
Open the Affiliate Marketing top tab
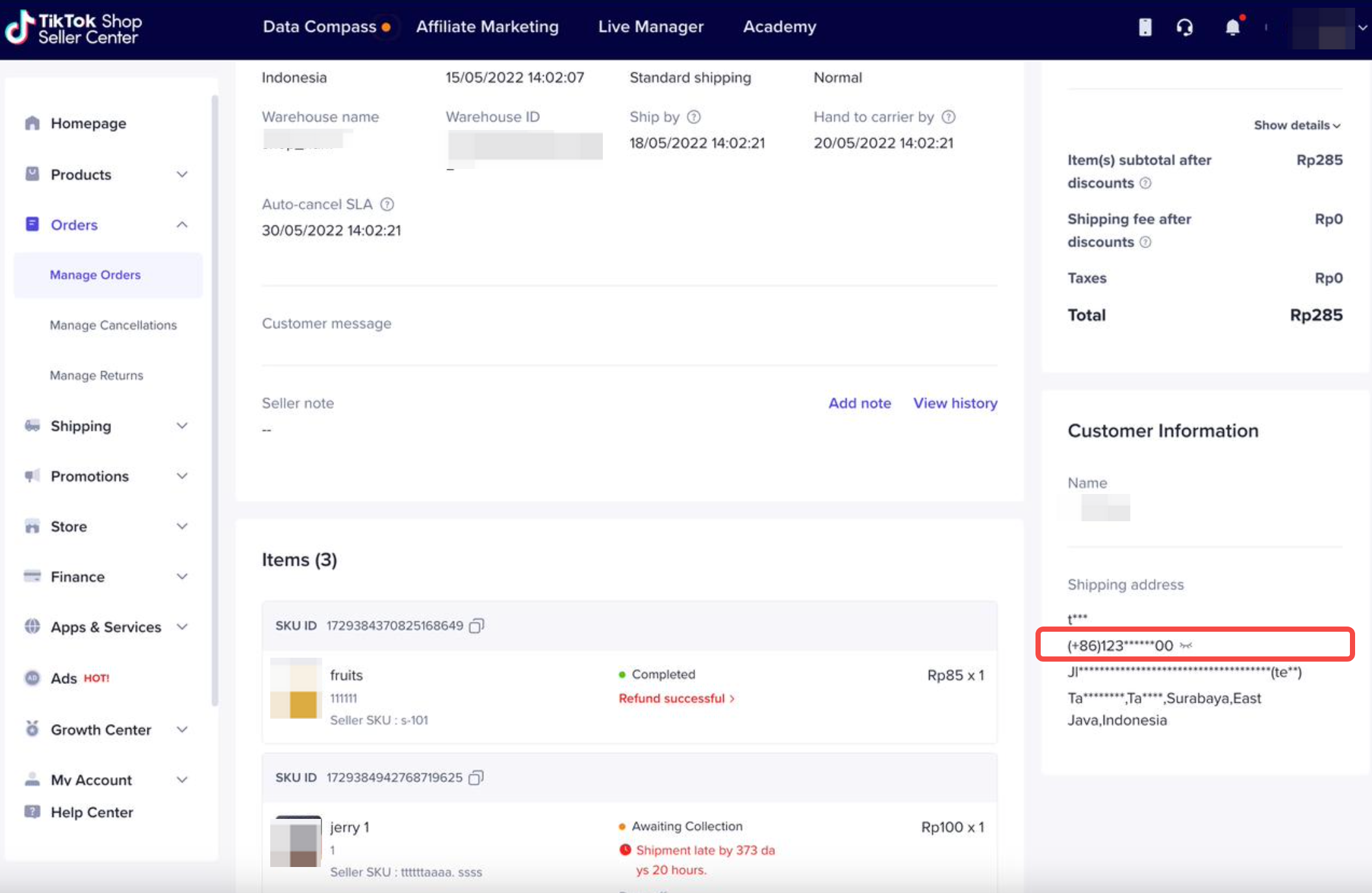487,27
